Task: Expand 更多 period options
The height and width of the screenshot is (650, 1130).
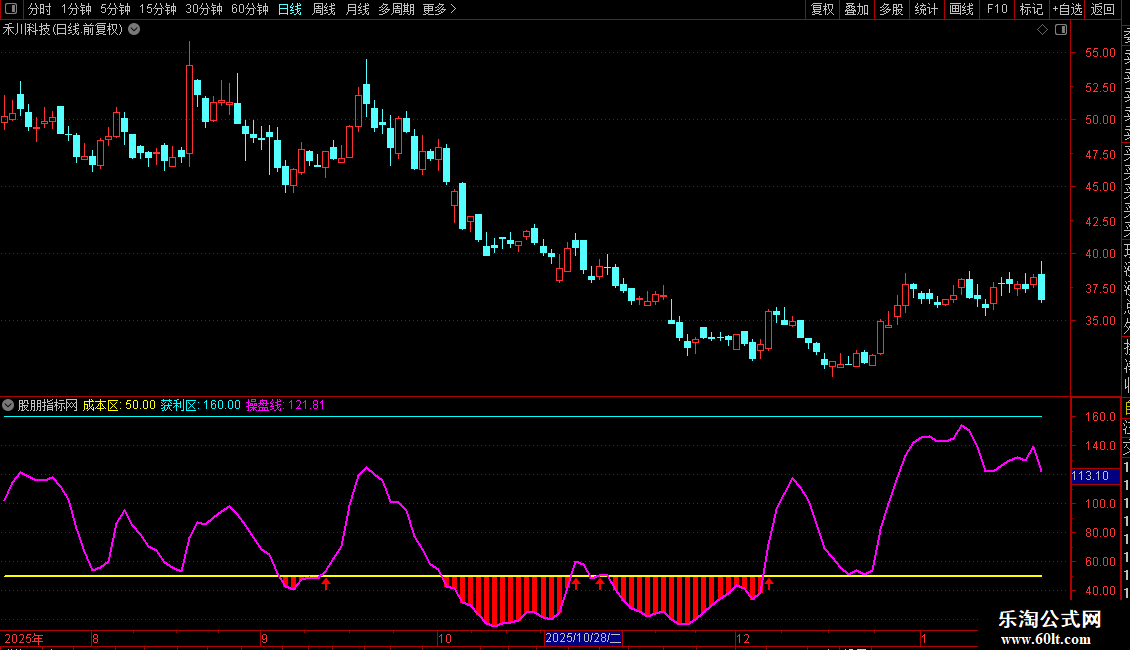Action: pyautogui.click(x=439, y=9)
